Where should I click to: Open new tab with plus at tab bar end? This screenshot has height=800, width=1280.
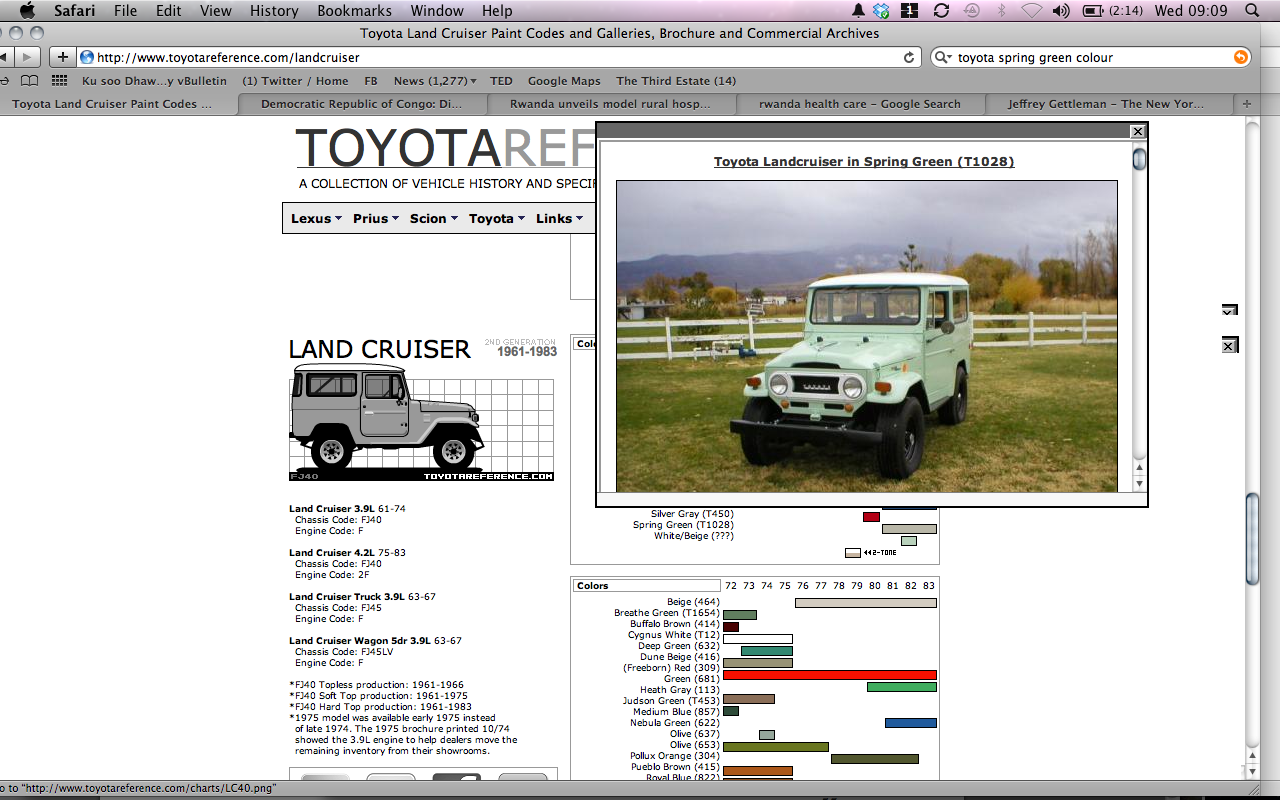pyautogui.click(x=1247, y=103)
